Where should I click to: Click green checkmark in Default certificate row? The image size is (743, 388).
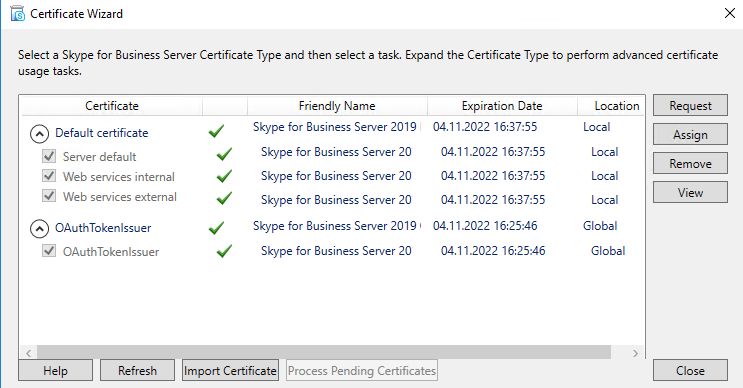click(x=216, y=131)
